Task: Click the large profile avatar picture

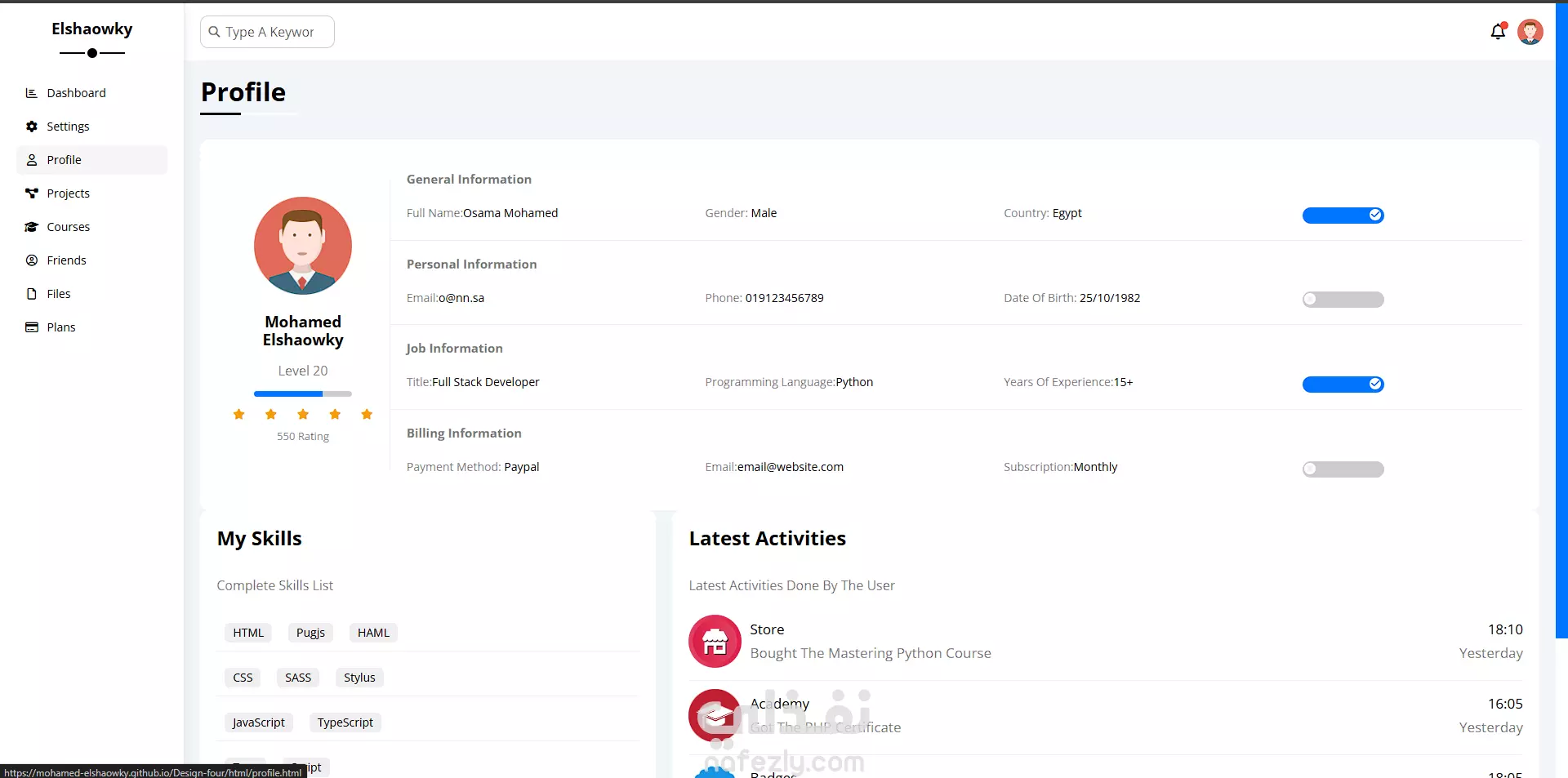Action: [x=303, y=246]
